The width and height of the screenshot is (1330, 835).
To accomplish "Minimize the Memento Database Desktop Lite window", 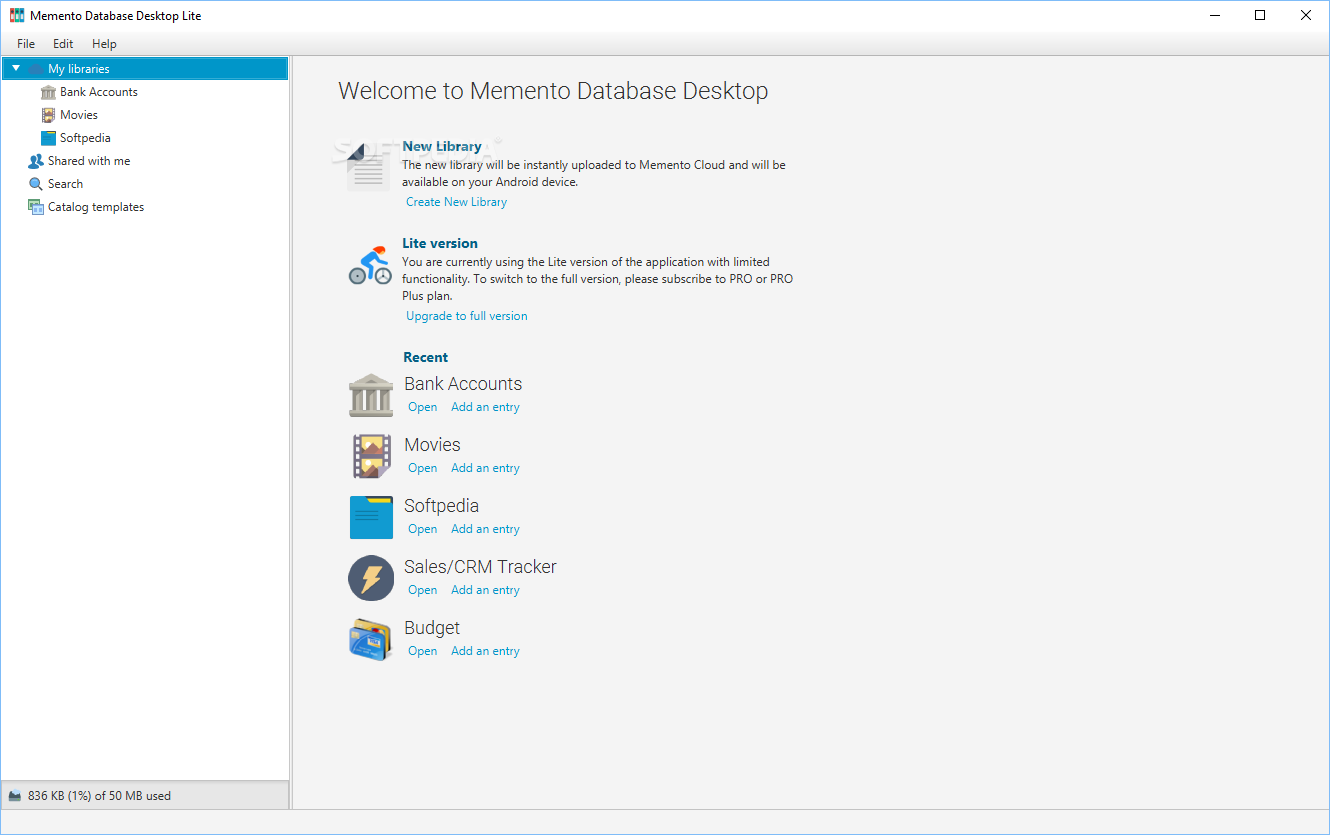I will pyautogui.click(x=1214, y=15).
